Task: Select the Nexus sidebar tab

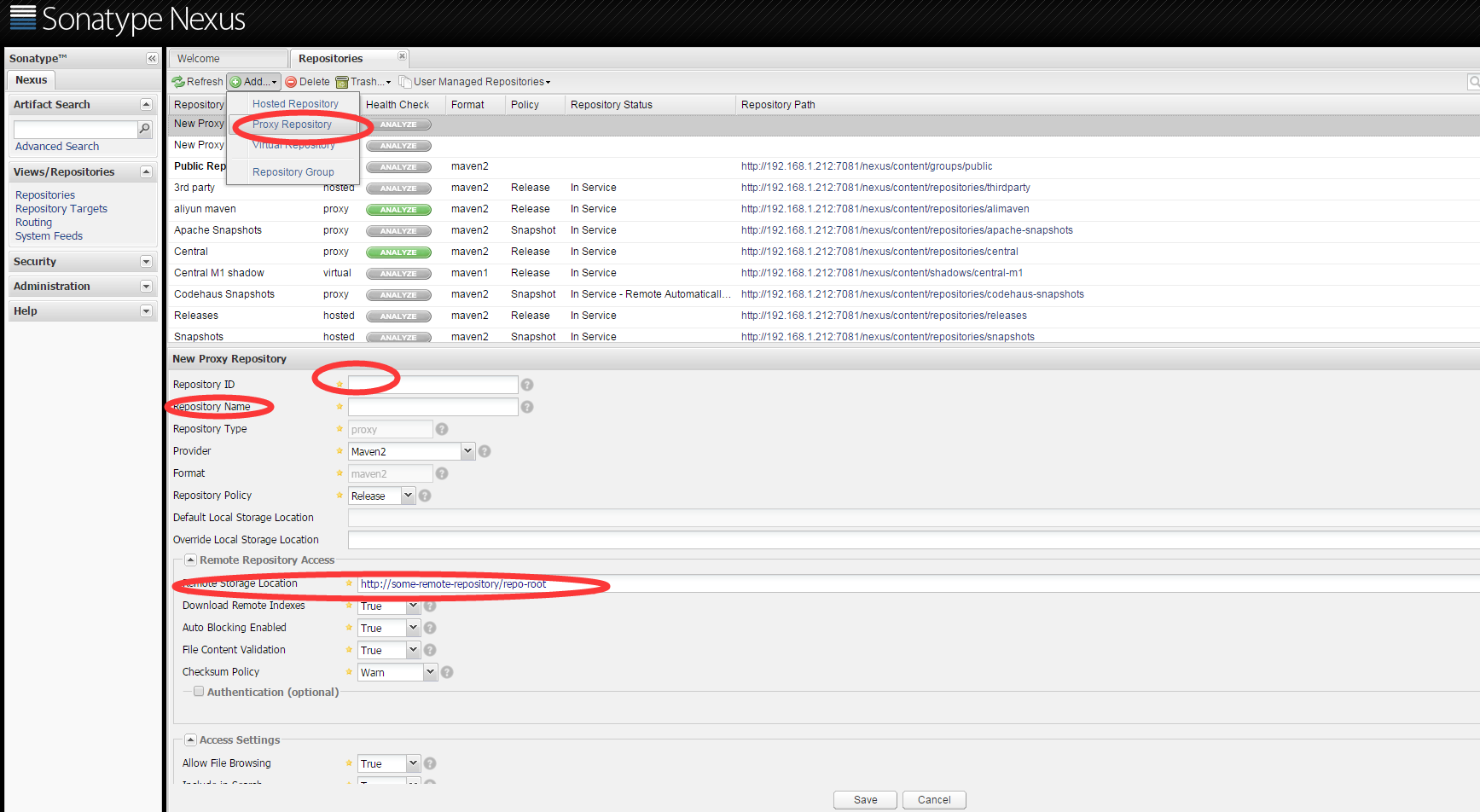Action: pyautogui.click(x=32, y=80)
